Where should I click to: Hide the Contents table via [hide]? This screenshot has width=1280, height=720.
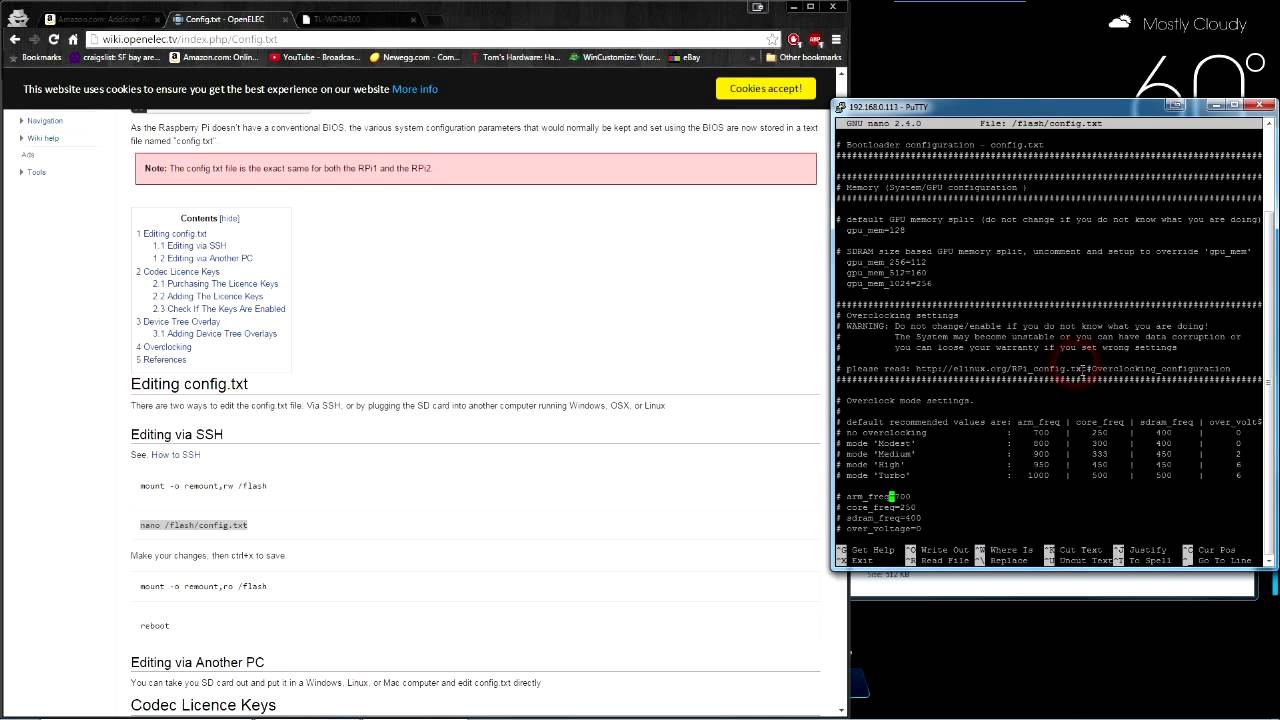coord(230,218)
